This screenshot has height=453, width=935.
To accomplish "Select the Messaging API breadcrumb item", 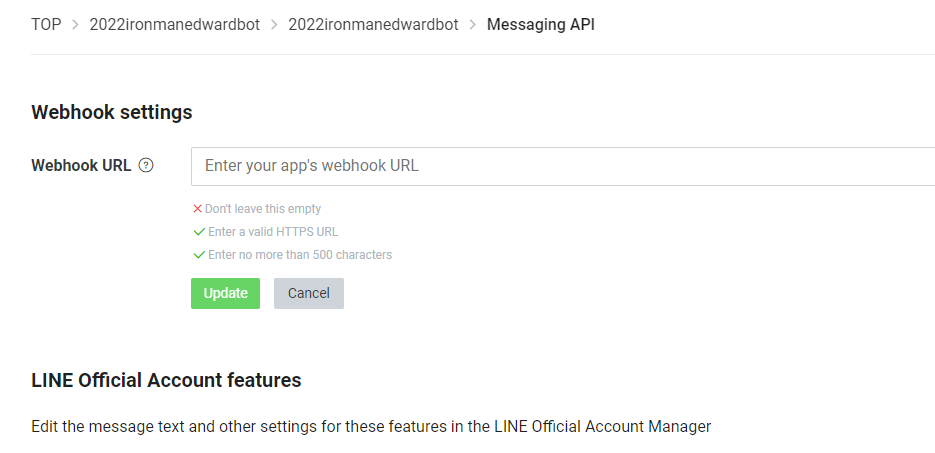I will pos(540,24).
